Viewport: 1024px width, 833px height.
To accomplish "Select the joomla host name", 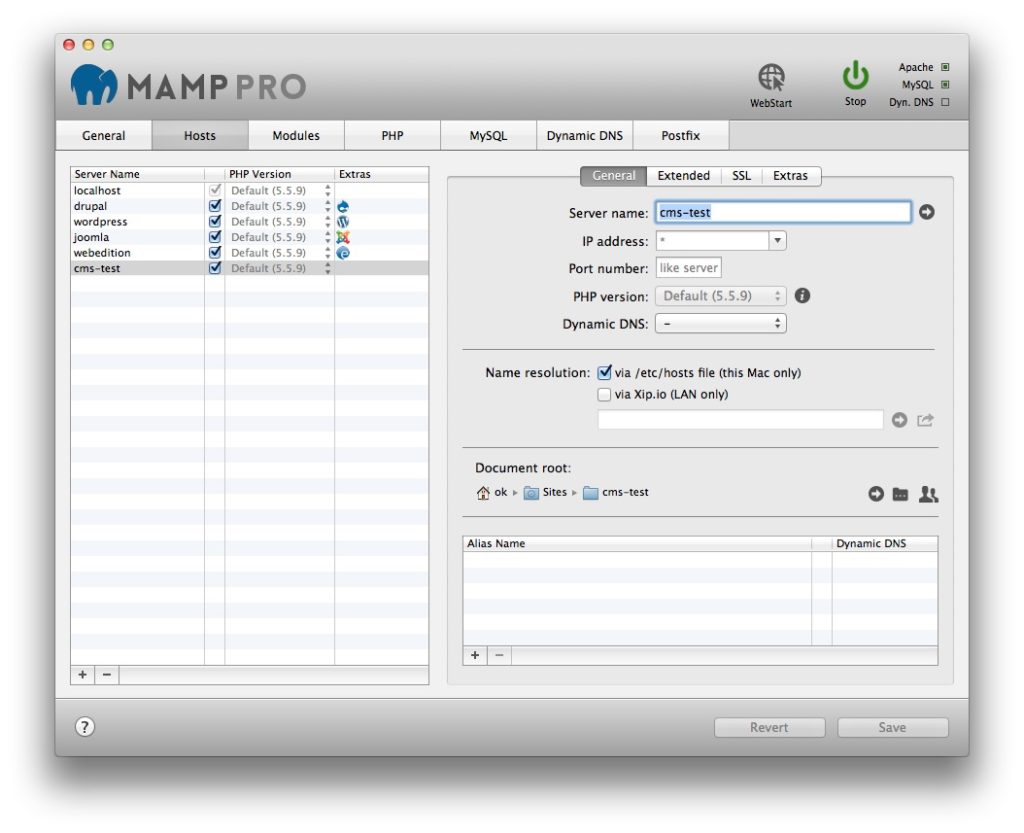I will click(x=91, y=237).
